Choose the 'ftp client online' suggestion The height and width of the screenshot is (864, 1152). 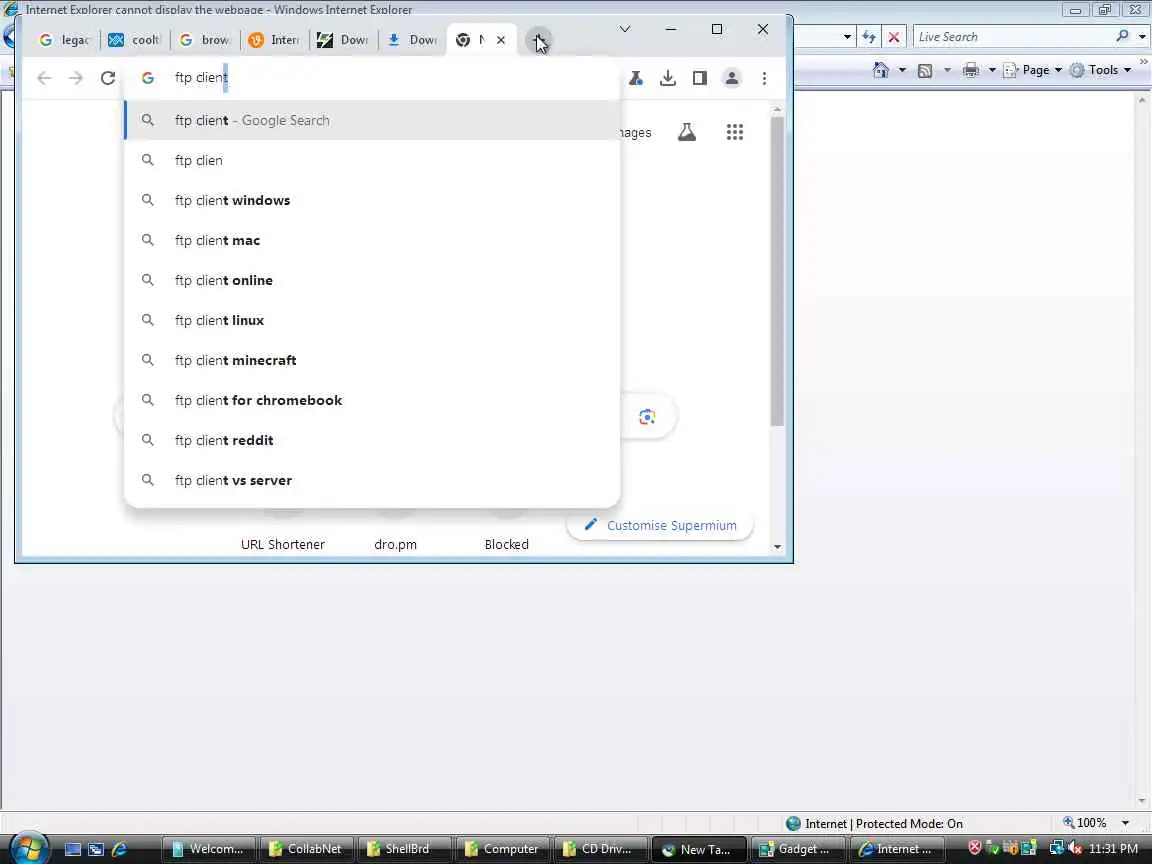tap(372, 281)
